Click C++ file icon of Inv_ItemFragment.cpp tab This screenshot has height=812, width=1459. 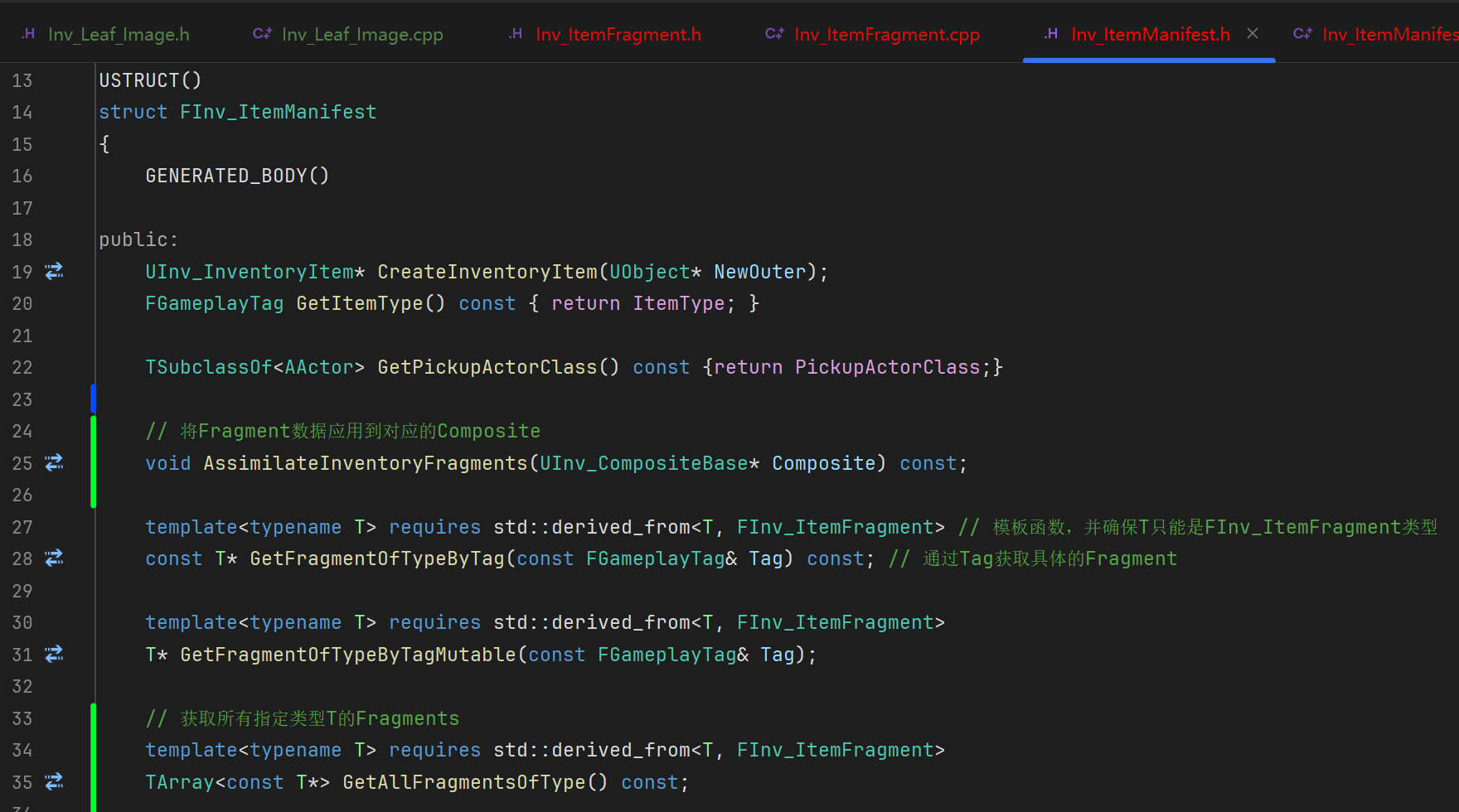tap(774, 34)
